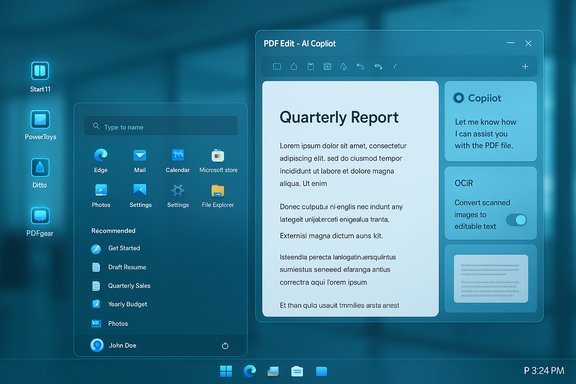Image resolution: width=576 pixels, height=384 pixels.
Task: Open Yearly Budget in Recommended list
Action: tap(119, 304)
